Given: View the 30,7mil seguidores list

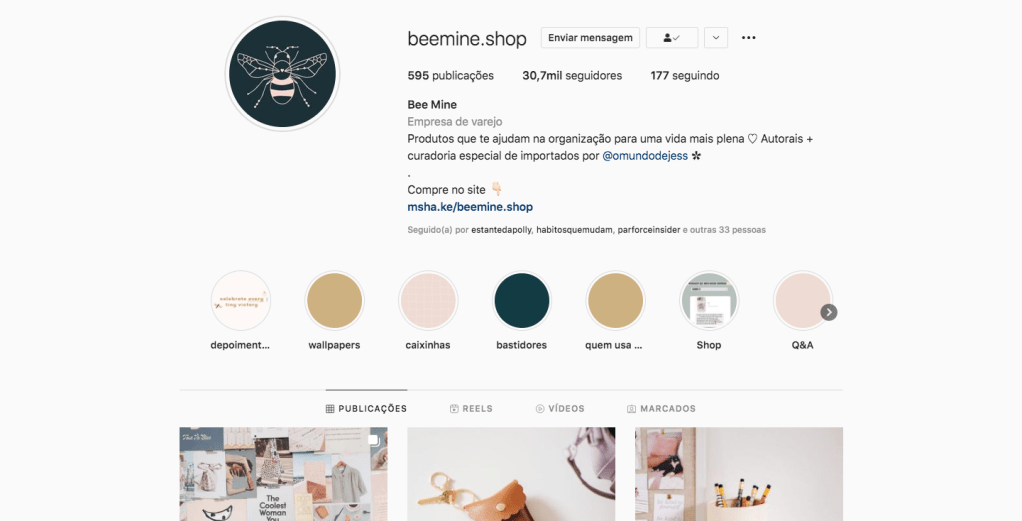Looking at the screenshot, I should tap(572, 76).
